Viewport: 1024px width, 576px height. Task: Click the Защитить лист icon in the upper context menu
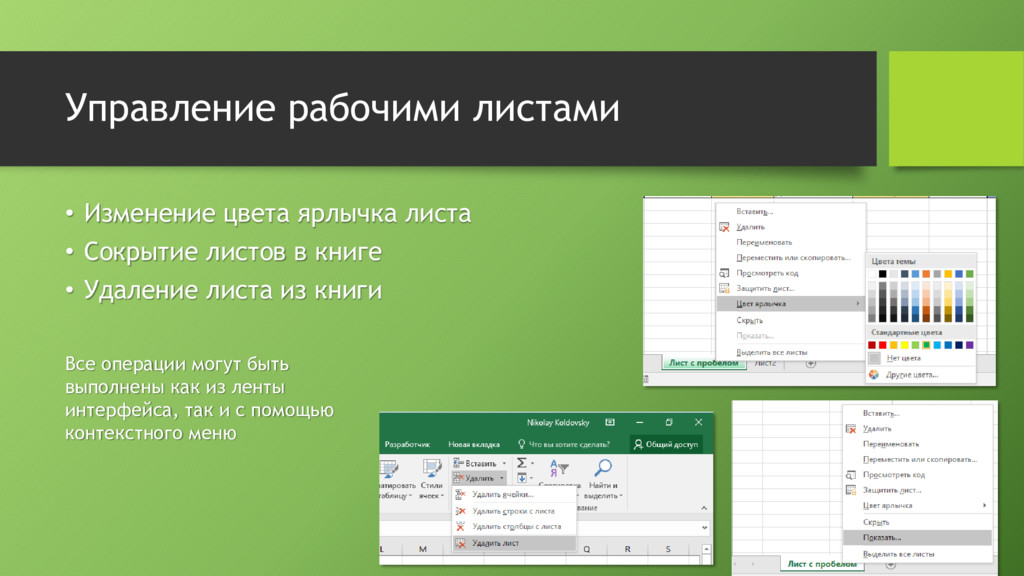click(724, 288)
